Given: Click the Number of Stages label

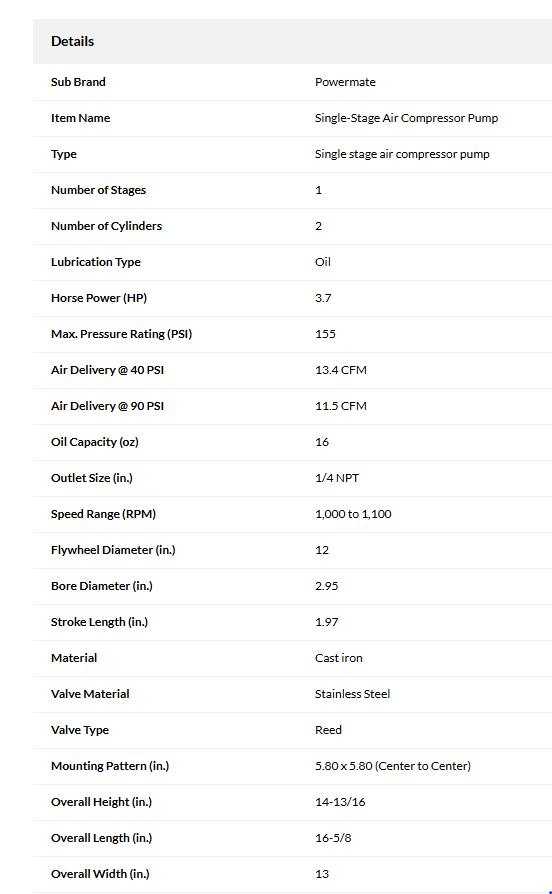Looking at the screenshot, I should pyautogui.click(x=98, y=190).
